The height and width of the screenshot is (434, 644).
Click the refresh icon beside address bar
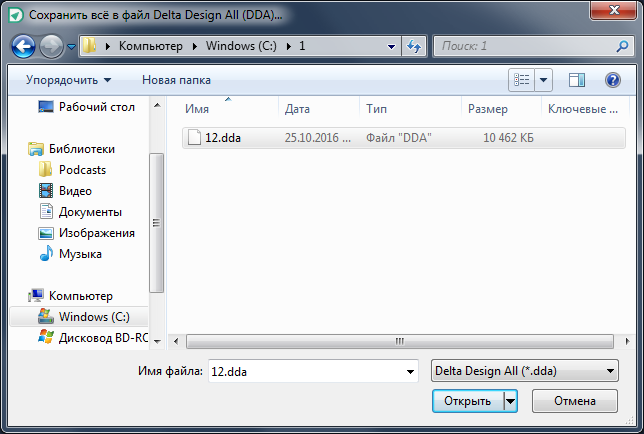coord(414,46)
